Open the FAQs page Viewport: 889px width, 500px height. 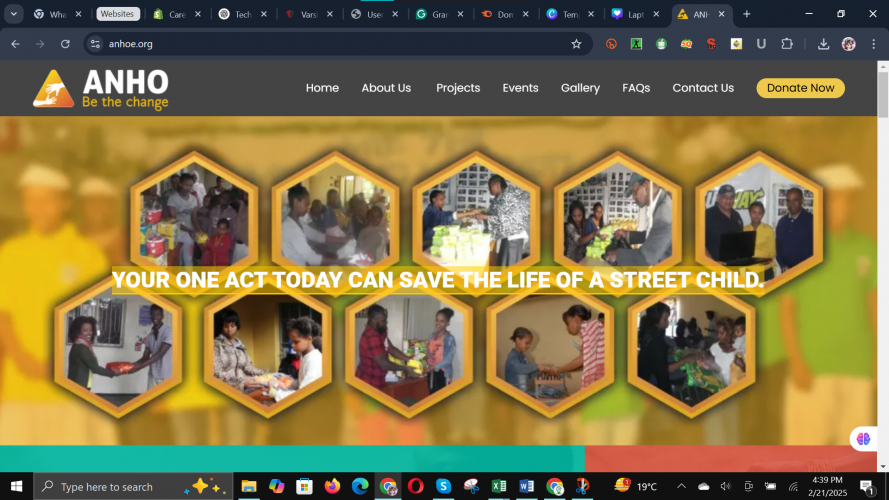tap(636, 88)
